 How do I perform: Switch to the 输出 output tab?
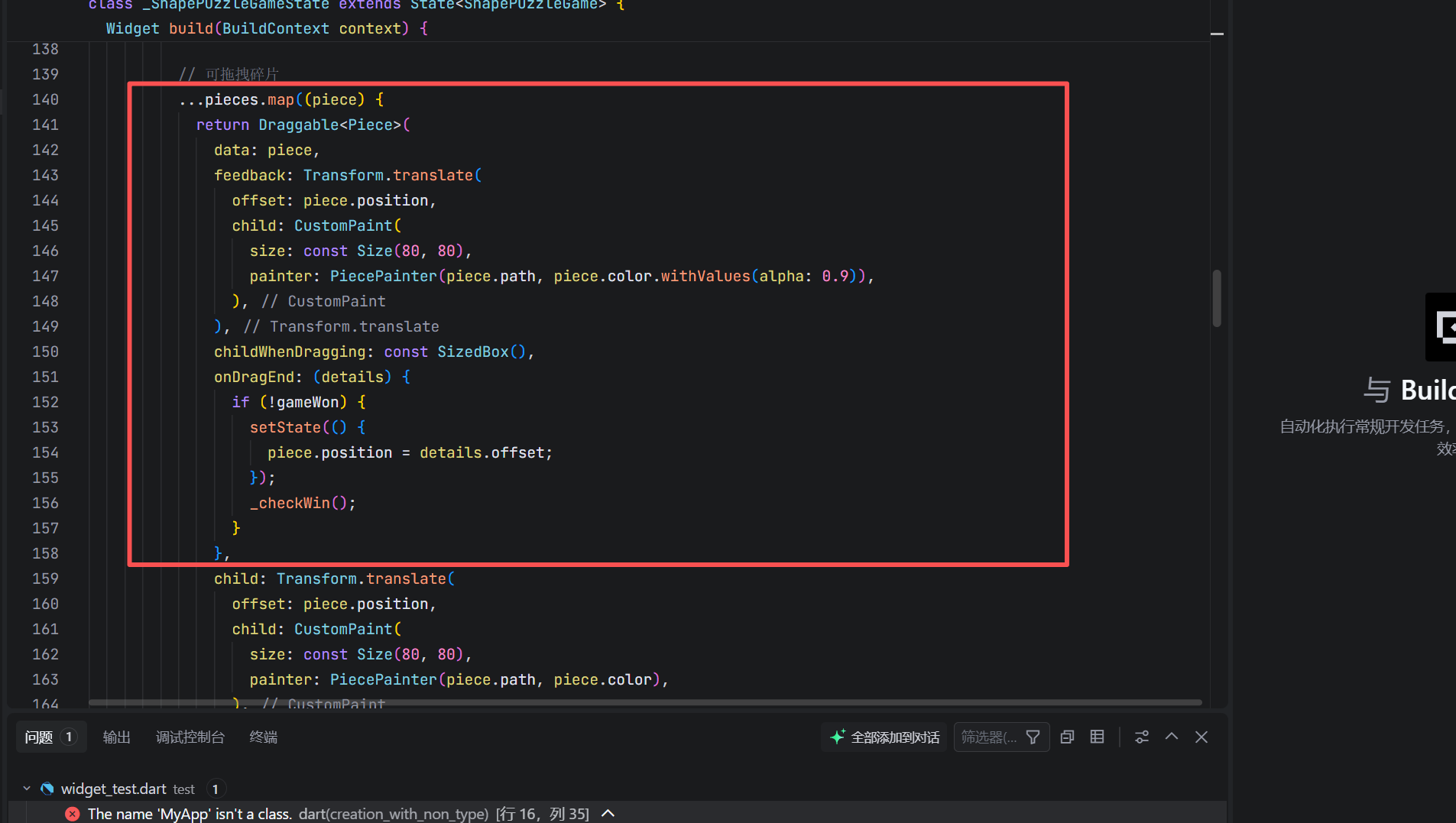tap(116, 737)
